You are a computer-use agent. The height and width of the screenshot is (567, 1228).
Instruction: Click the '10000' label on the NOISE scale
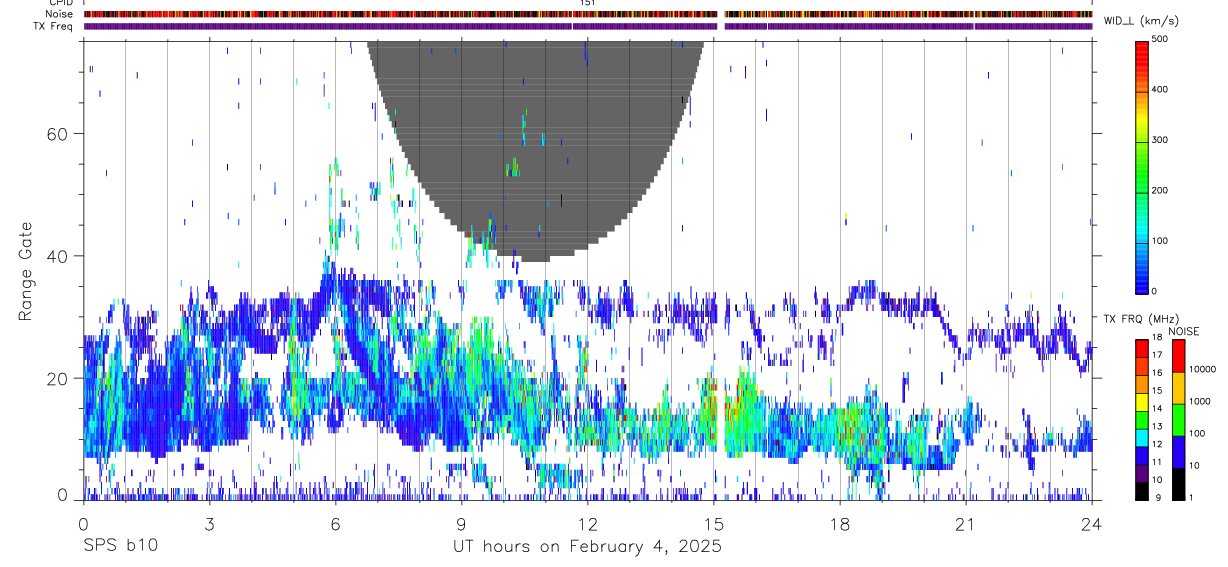(1201, 369)
